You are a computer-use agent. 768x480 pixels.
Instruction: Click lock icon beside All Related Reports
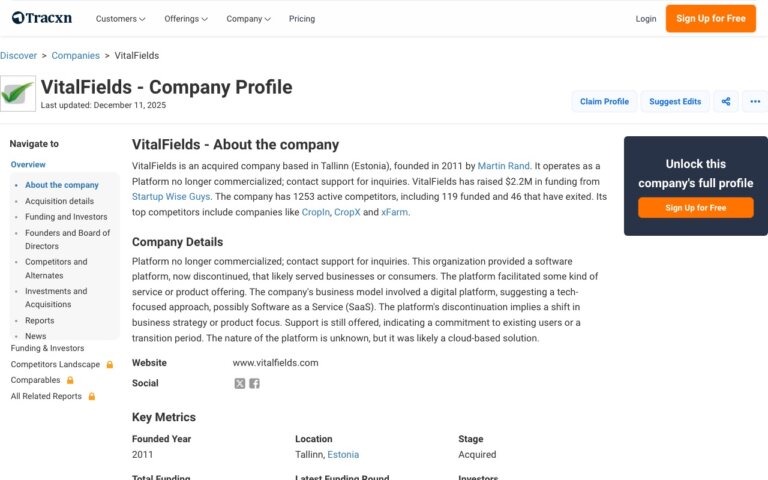click(92, 397)
